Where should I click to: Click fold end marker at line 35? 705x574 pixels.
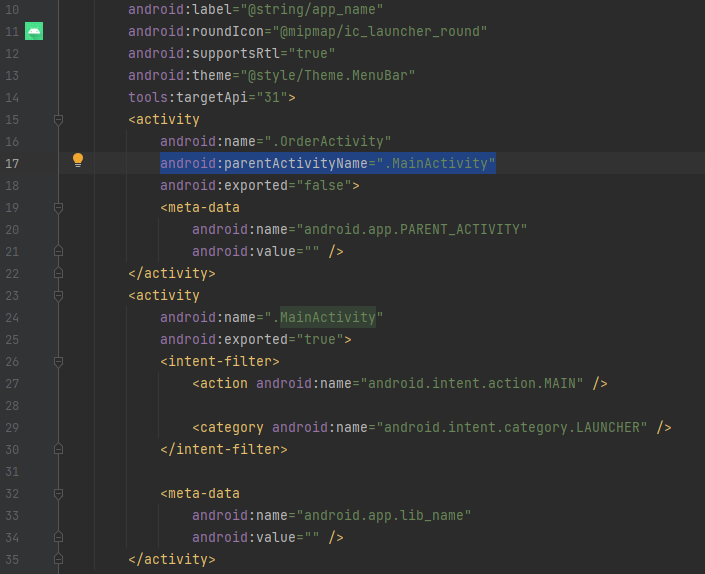click(x=58, y=560)
